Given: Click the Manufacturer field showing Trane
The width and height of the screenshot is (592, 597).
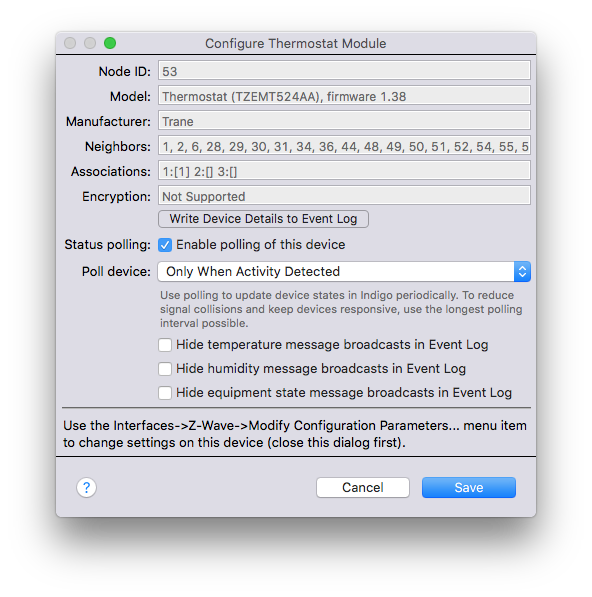Looking at the screenshot, I should tap(344, 121).
